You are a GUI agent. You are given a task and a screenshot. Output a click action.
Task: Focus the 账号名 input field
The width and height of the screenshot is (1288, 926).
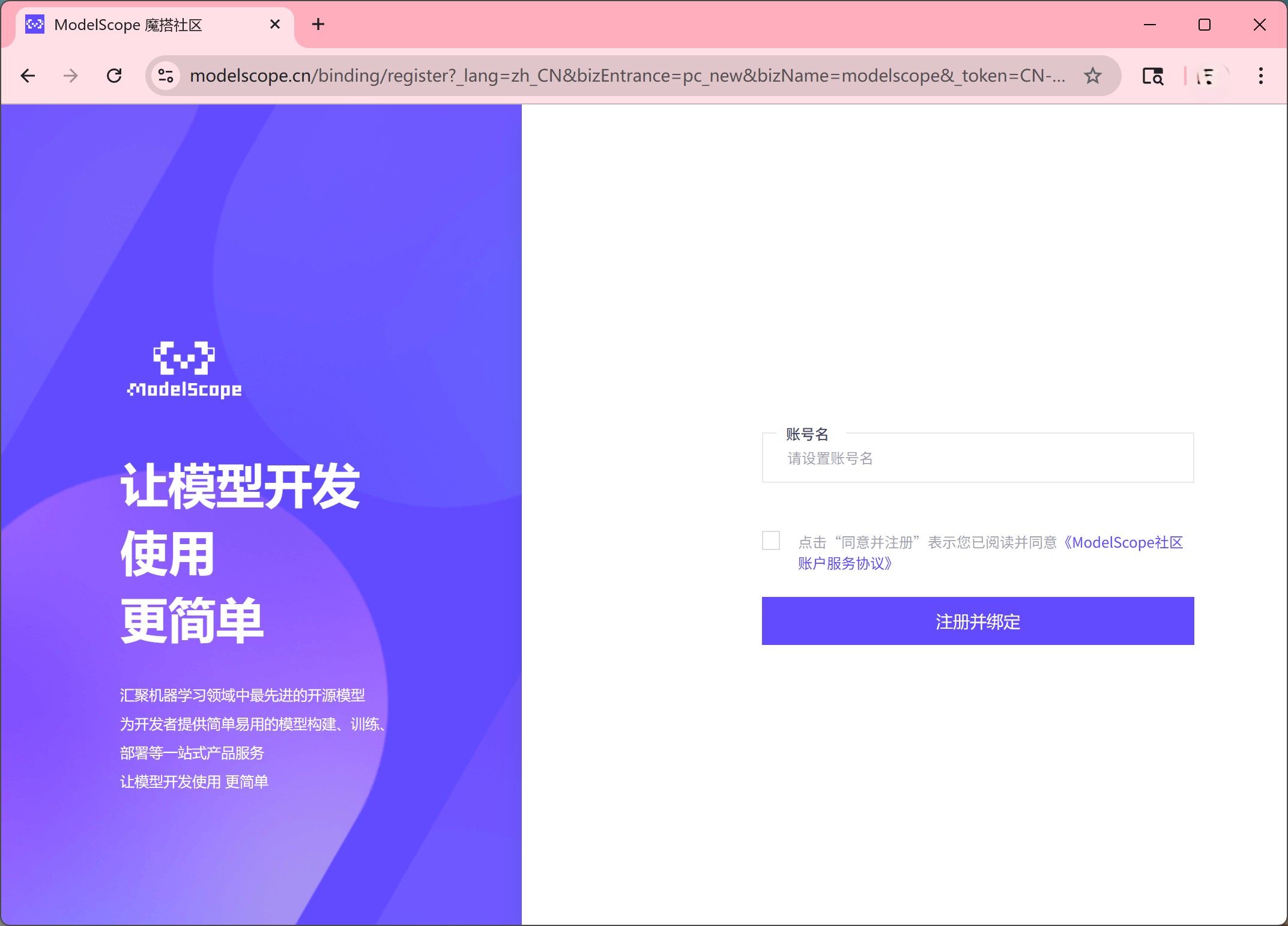pos(978,459)
